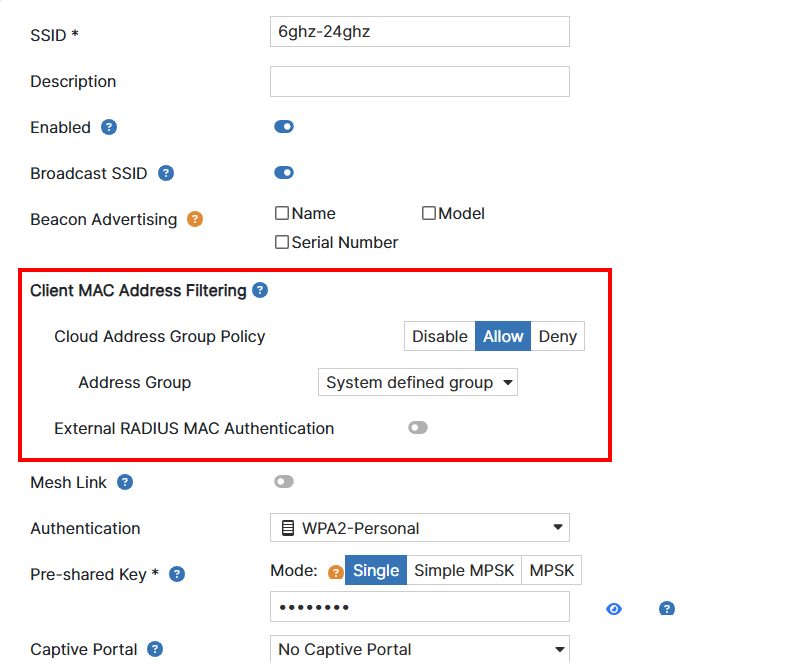
Task: Turn off the Broadcast SSID switch
Action: click(284, 173)
